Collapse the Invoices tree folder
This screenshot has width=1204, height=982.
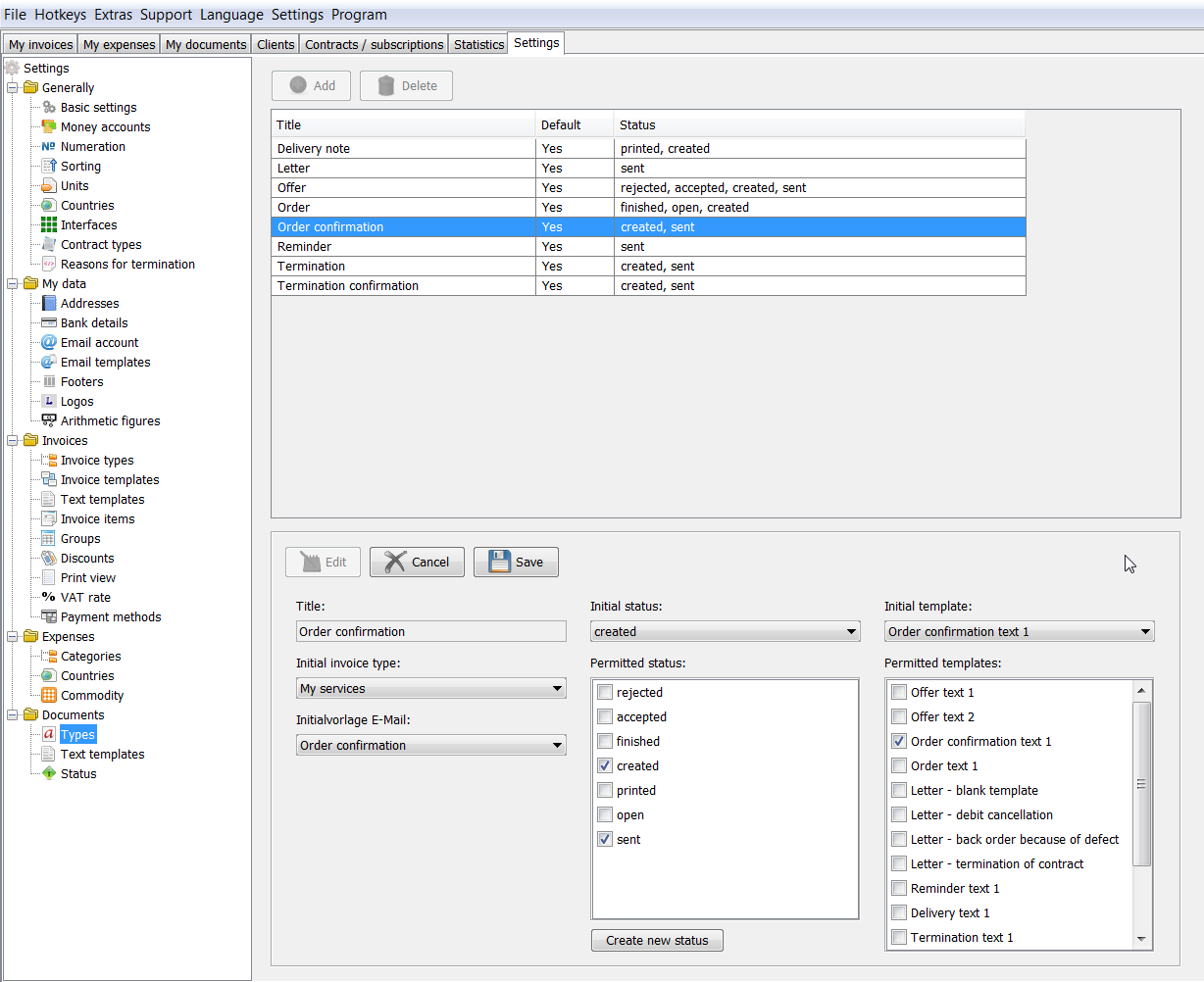[x=13, y=441]
